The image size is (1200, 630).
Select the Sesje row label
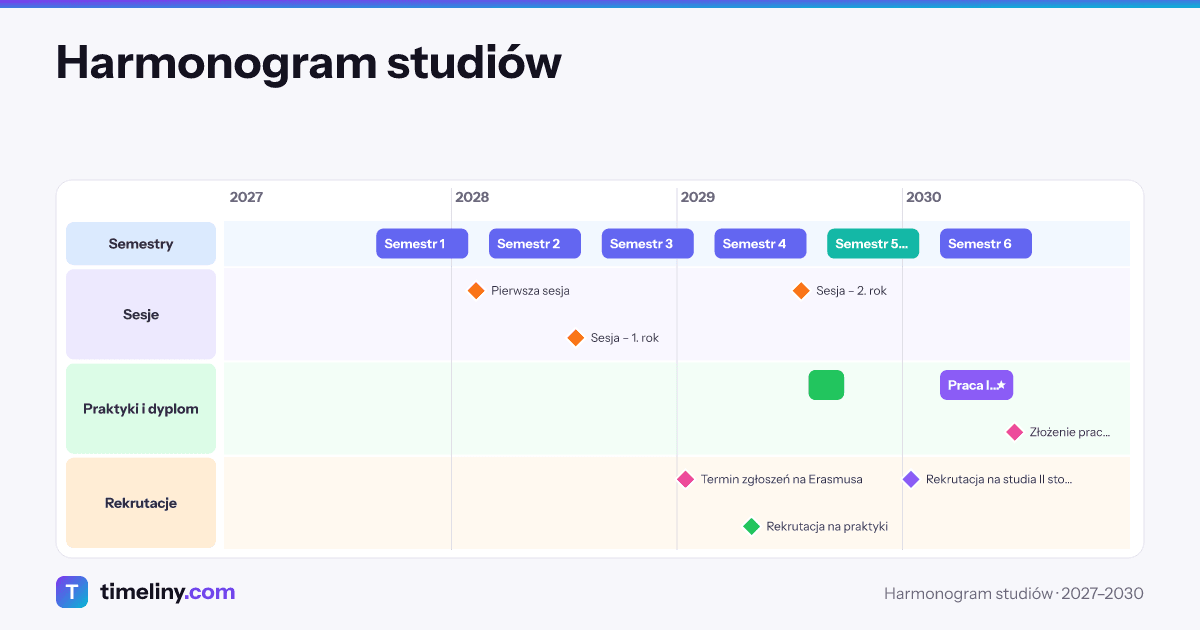[141, 314]
